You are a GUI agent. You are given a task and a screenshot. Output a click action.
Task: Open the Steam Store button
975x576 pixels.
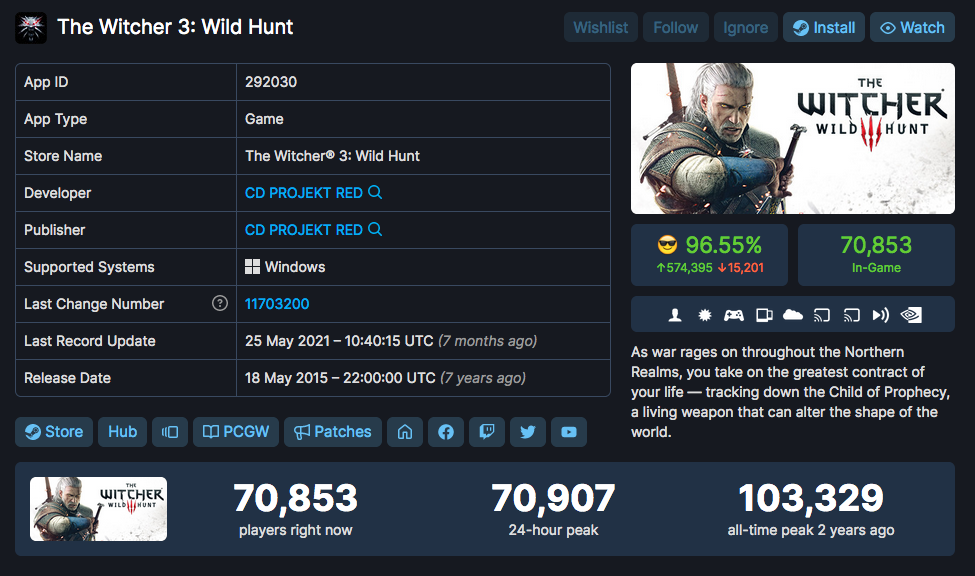tap(54, 432)
